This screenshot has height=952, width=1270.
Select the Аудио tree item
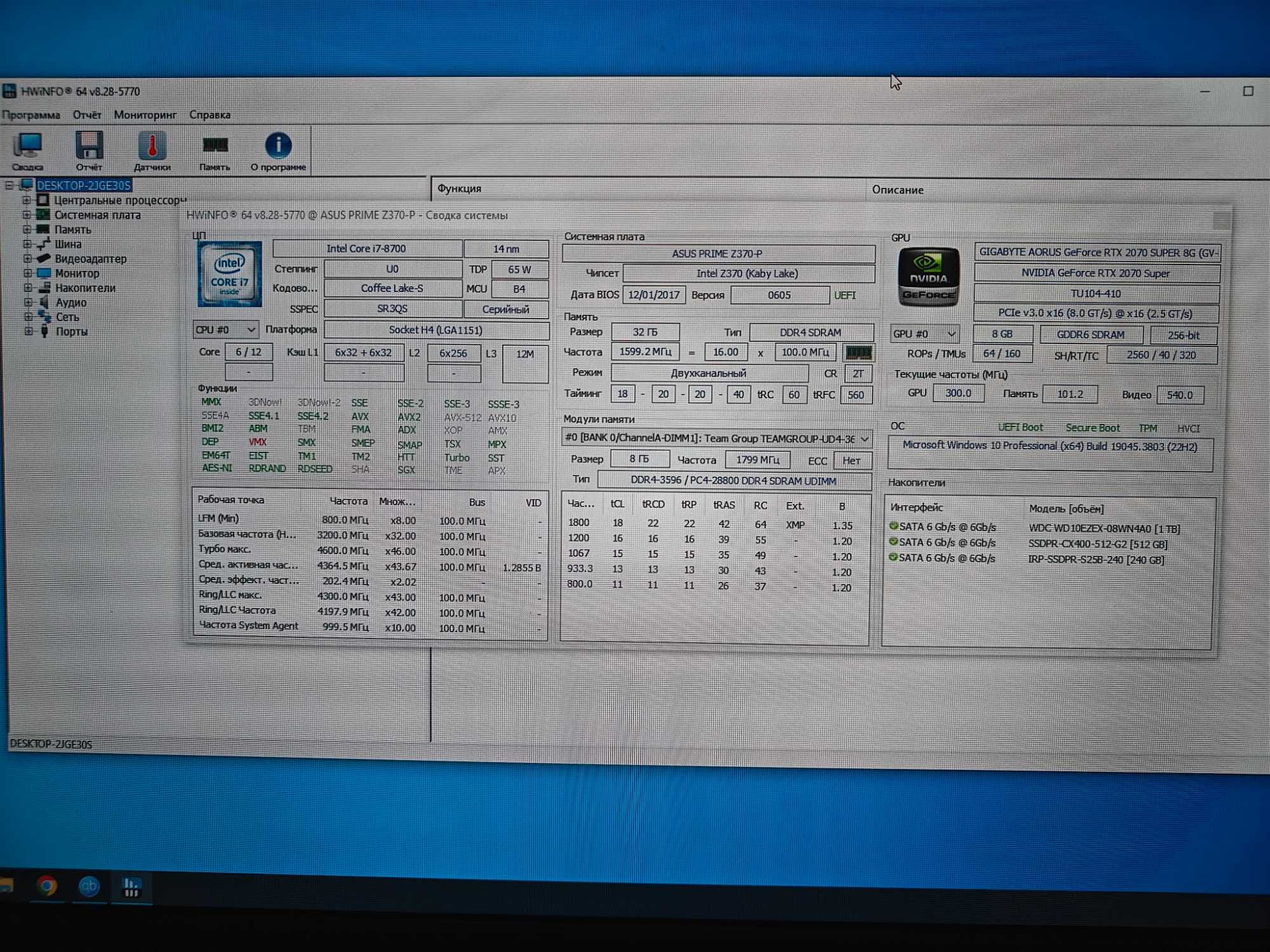point(71,302)
